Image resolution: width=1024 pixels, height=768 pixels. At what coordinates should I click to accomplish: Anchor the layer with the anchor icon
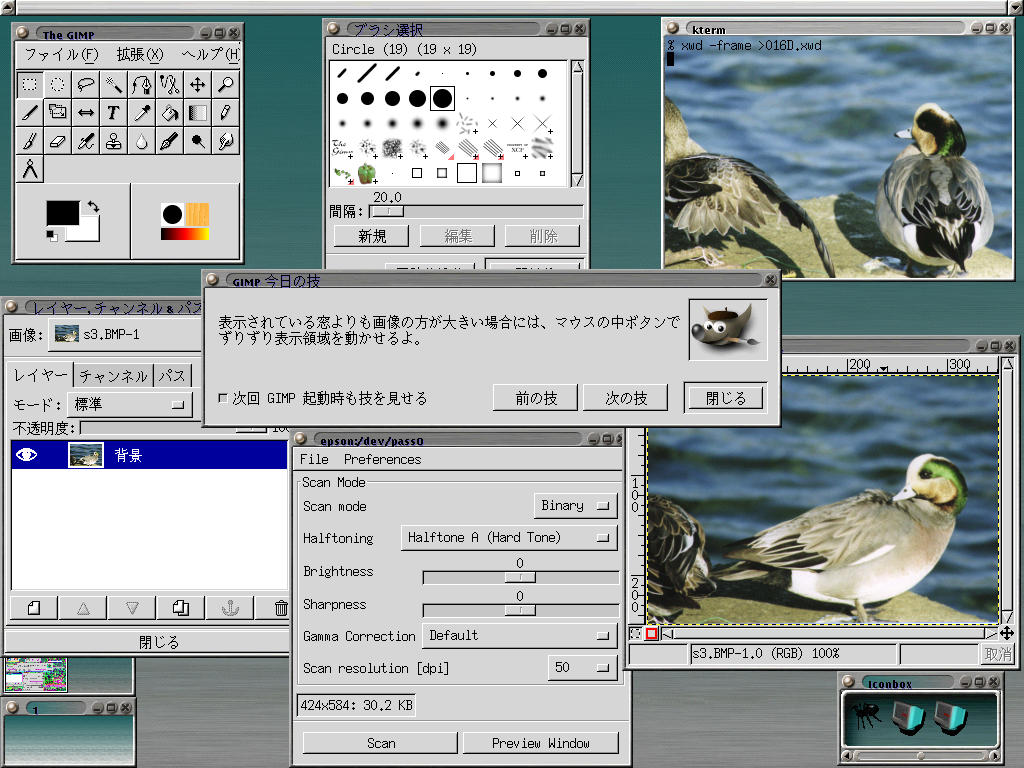point(230,608)
